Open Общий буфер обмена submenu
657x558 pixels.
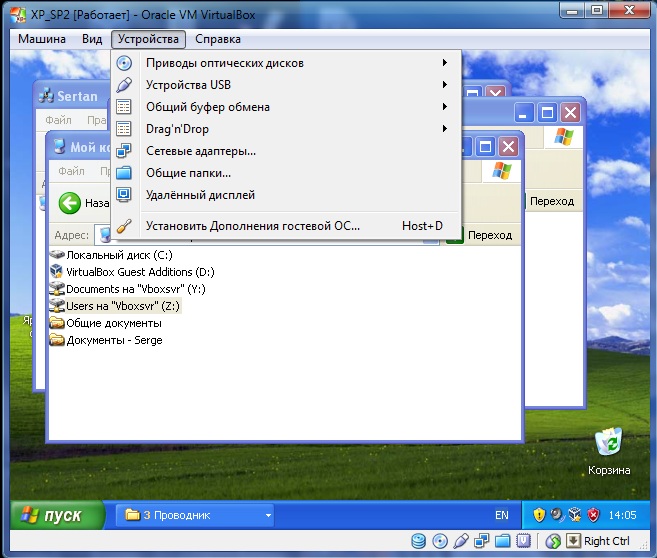286,107
